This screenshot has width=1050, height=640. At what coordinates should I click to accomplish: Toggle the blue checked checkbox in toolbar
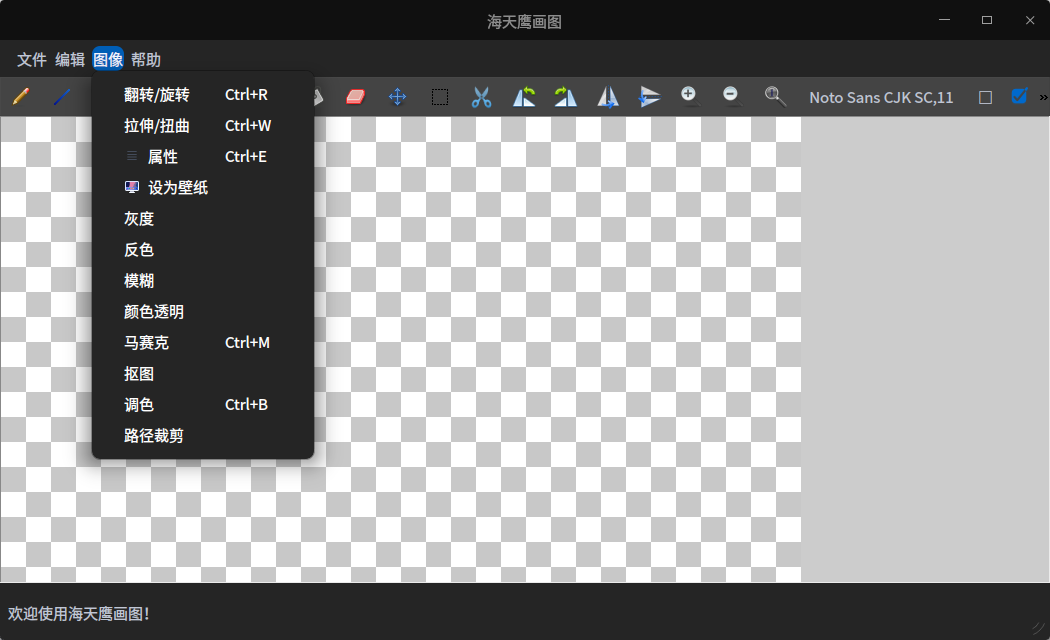(x=1019, y=96)
